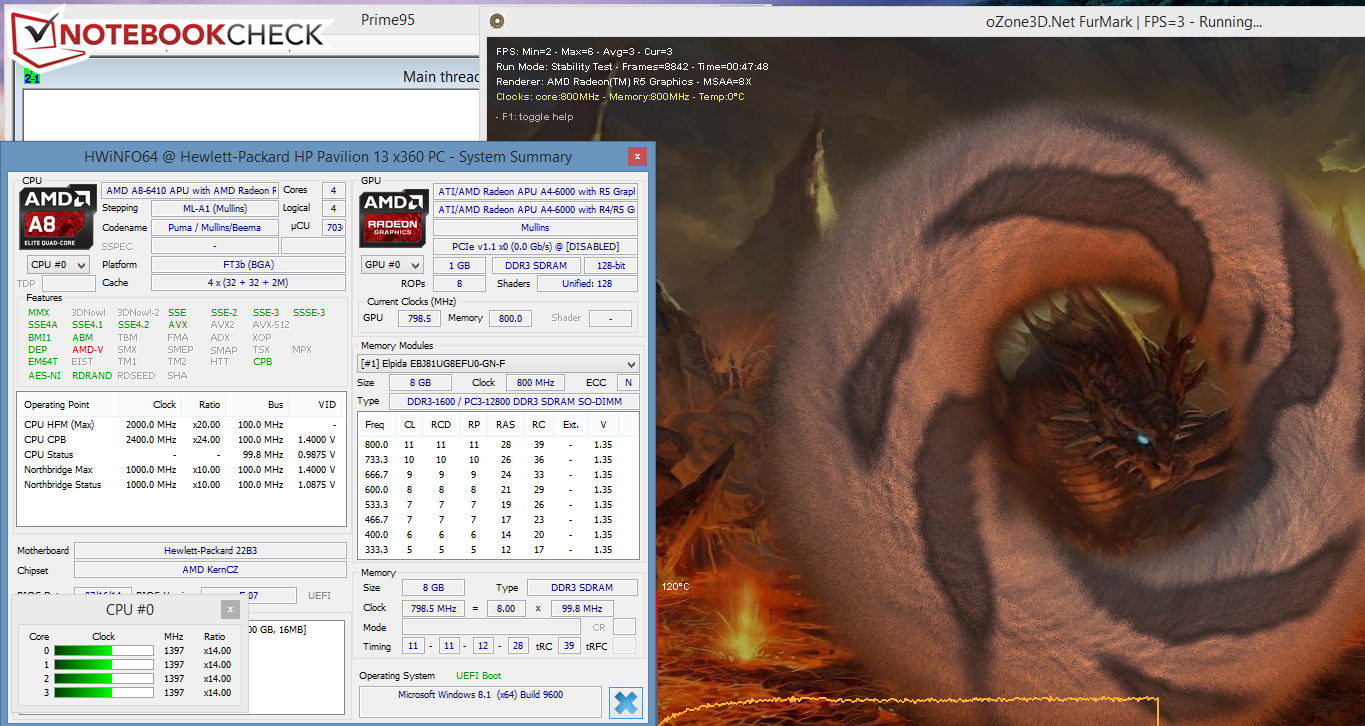Click the AMD A8 Elite Quad-Core logo

55,217
